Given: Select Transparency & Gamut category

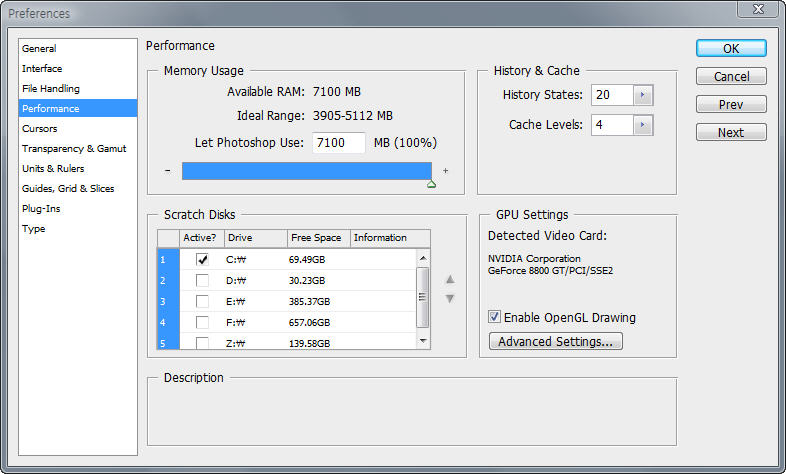Looking at the screenshot, I should click(x=74, y=148).
